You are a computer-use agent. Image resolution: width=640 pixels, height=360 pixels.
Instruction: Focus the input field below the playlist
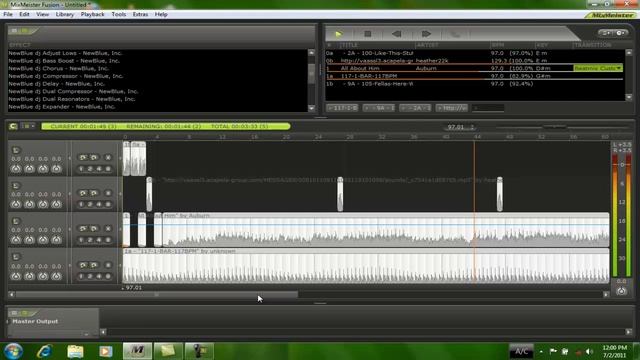coord(488,108)
